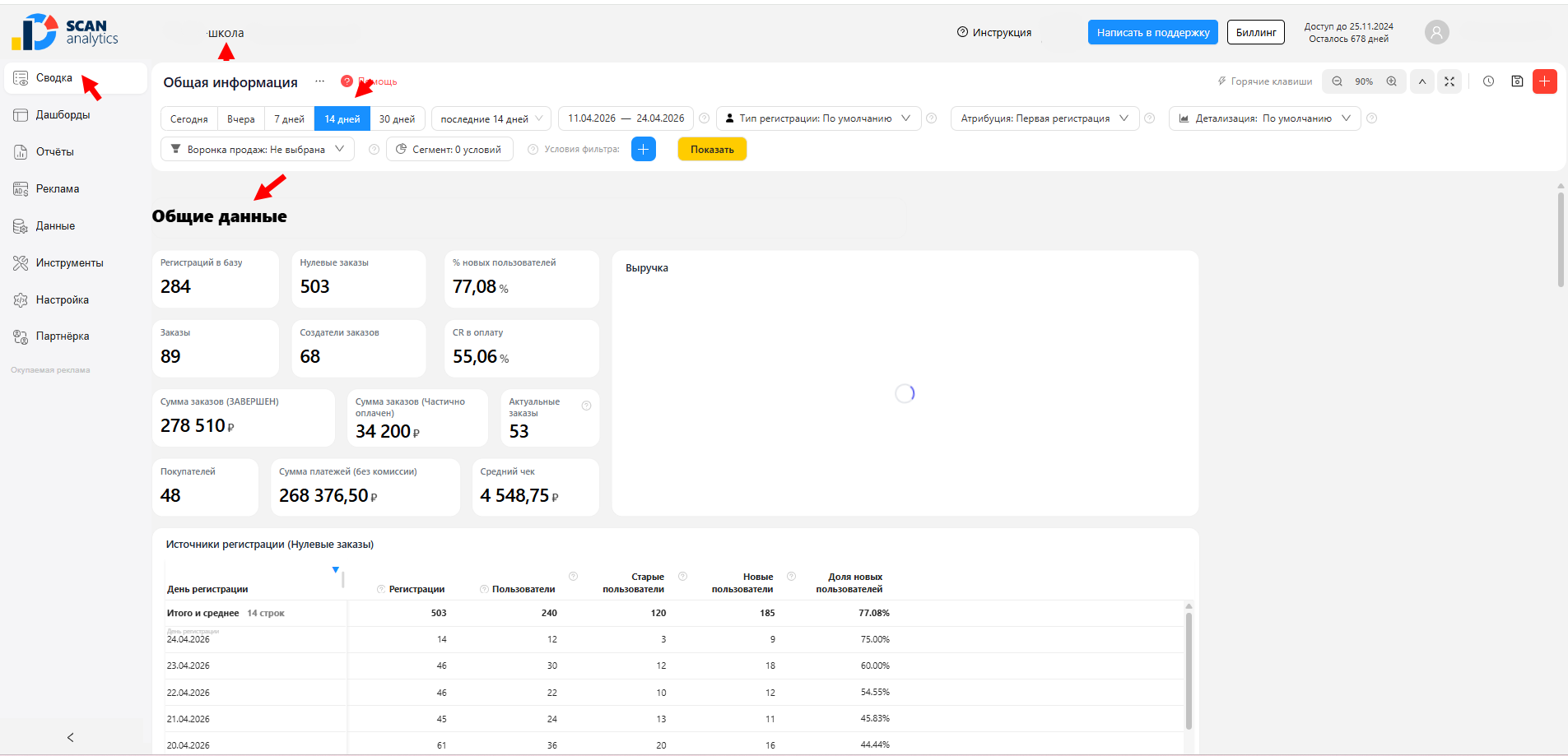The height and width of the screenshot is (756, 1568).
Task: Open the Отчёты section
Action: (x=54, y=152)
